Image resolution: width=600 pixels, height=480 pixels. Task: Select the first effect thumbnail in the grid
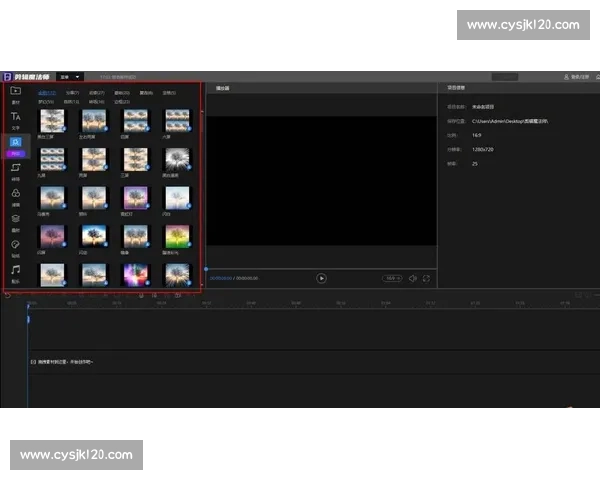(x=51, y=121)
